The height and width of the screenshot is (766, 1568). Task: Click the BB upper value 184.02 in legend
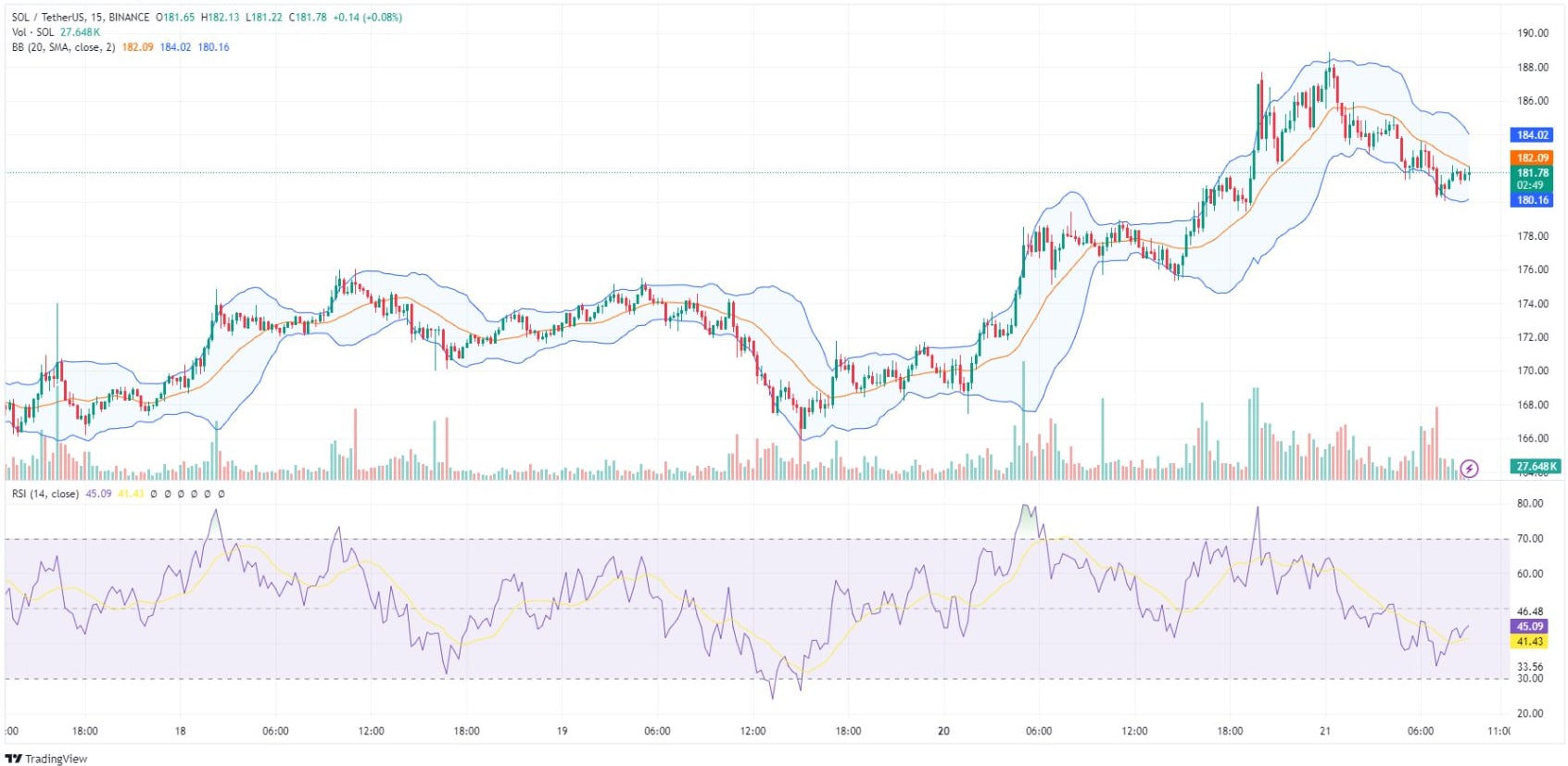[175, 47]
